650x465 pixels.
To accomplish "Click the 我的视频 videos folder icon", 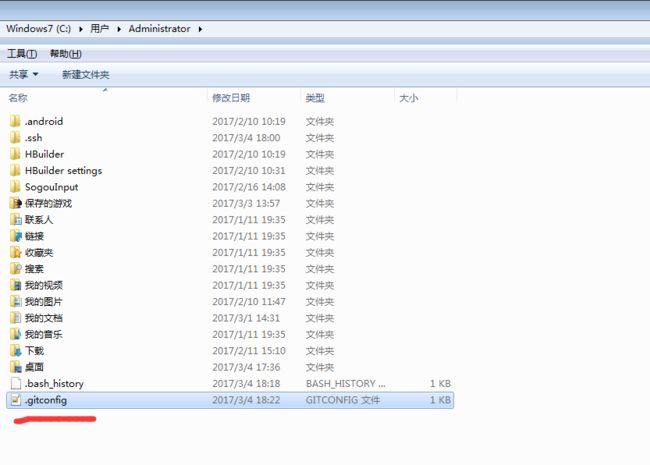I will coord(15,285).
